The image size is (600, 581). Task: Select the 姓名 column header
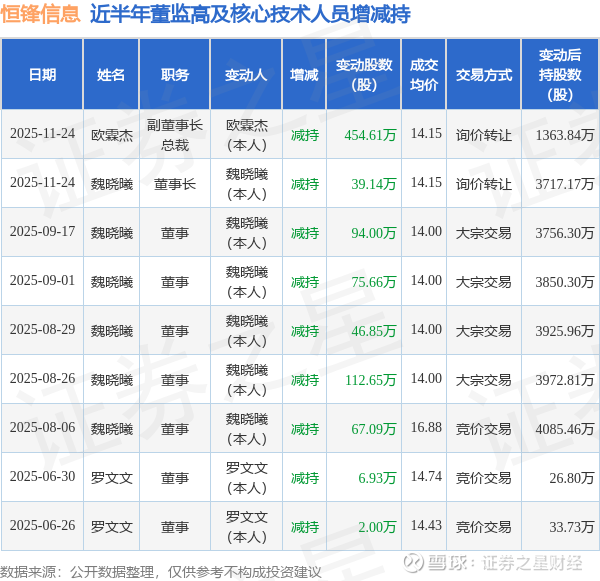pyautogui.click(x=111, y=75)
